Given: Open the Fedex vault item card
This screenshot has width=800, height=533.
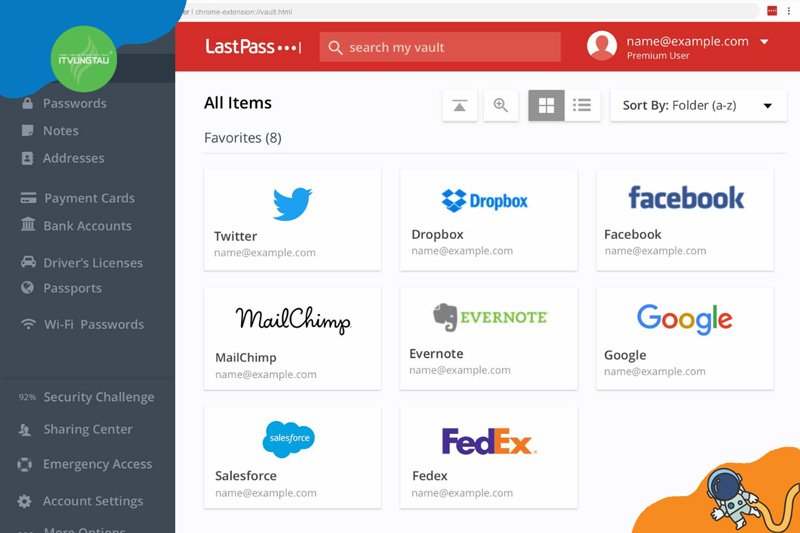Looking at the screenshot, I should [489, 458].
